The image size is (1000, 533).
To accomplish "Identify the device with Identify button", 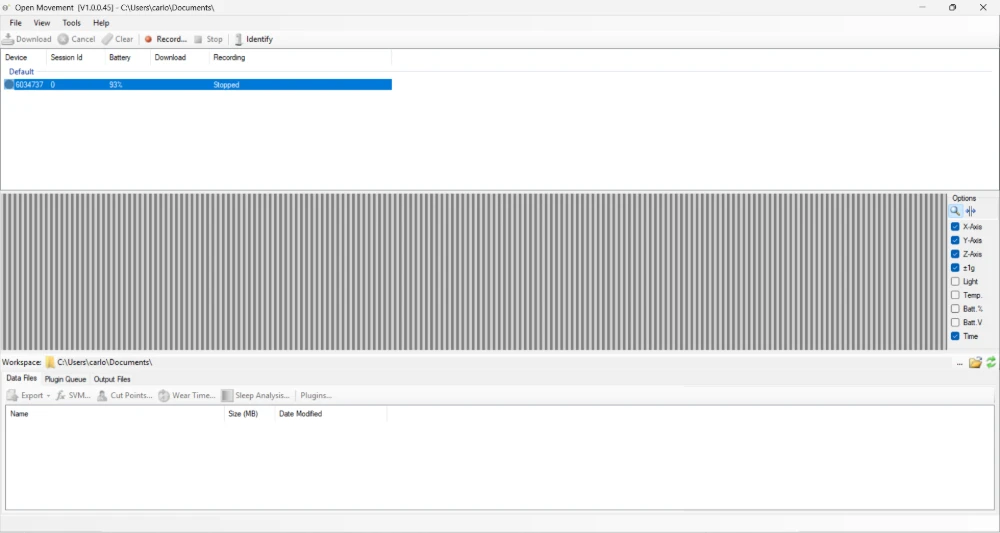I will pos(254,39).
